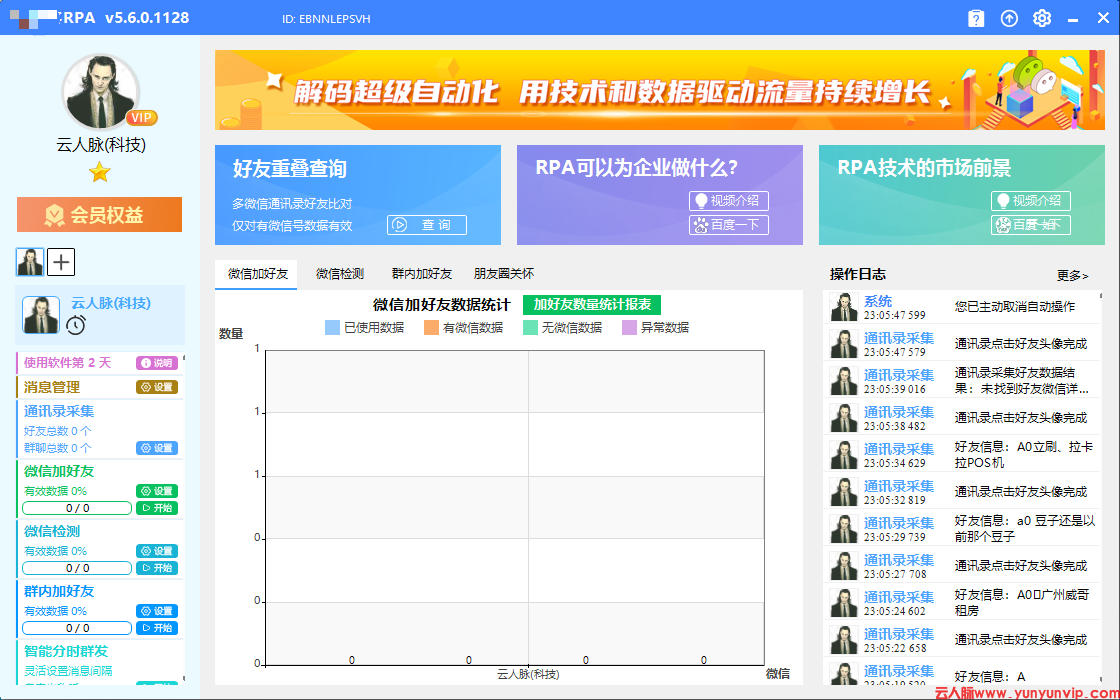Open the settings gear icon in title bar
This screenshot has height=700, width=1120.
pyautogui.click(x=1042, y=19)
